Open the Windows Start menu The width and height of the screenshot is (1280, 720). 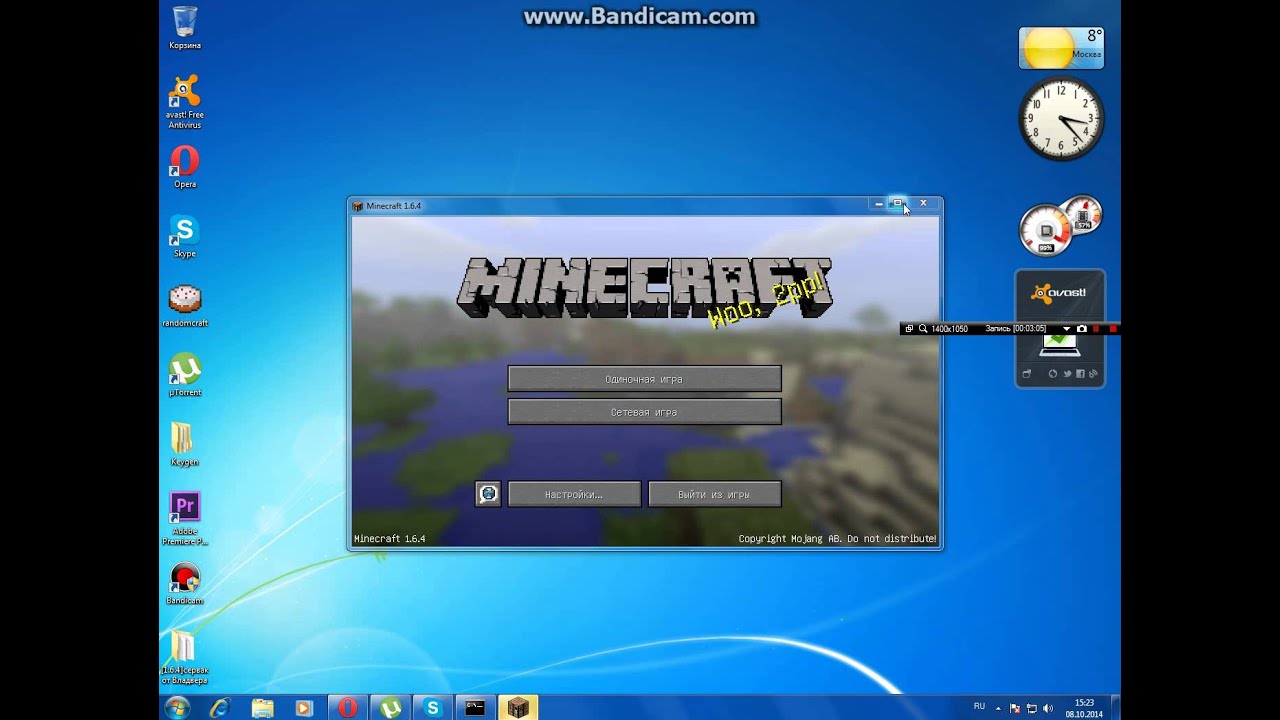pyautogui.click(x=177, y=708)
